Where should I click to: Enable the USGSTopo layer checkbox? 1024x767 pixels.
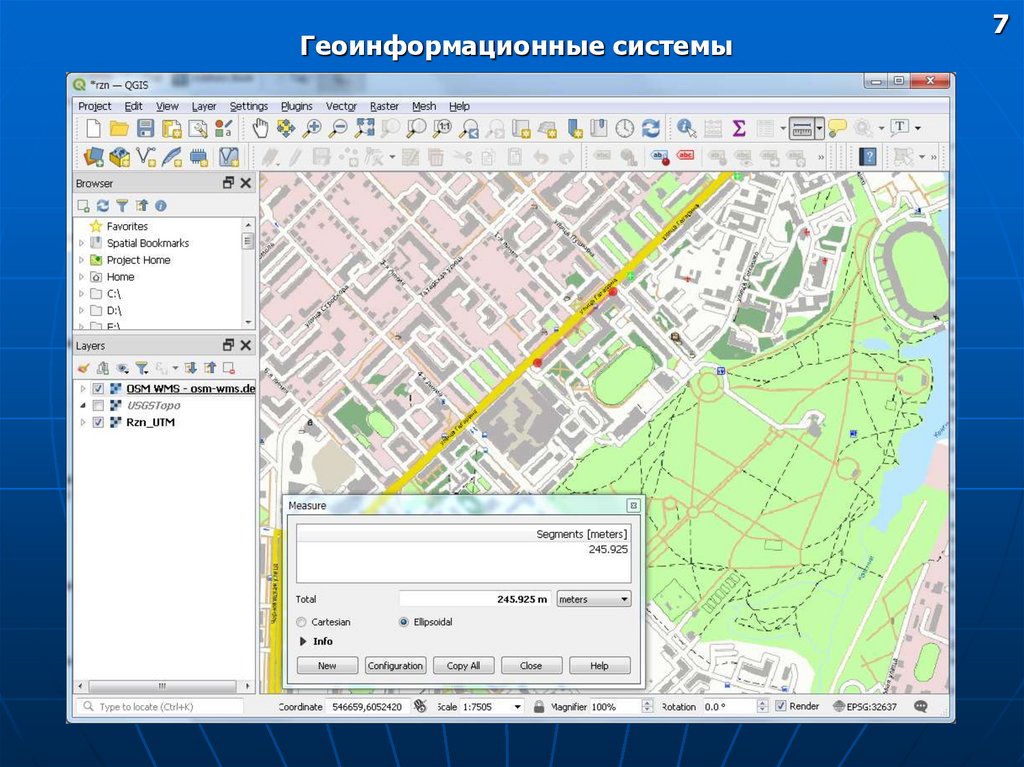click(98, 406)
